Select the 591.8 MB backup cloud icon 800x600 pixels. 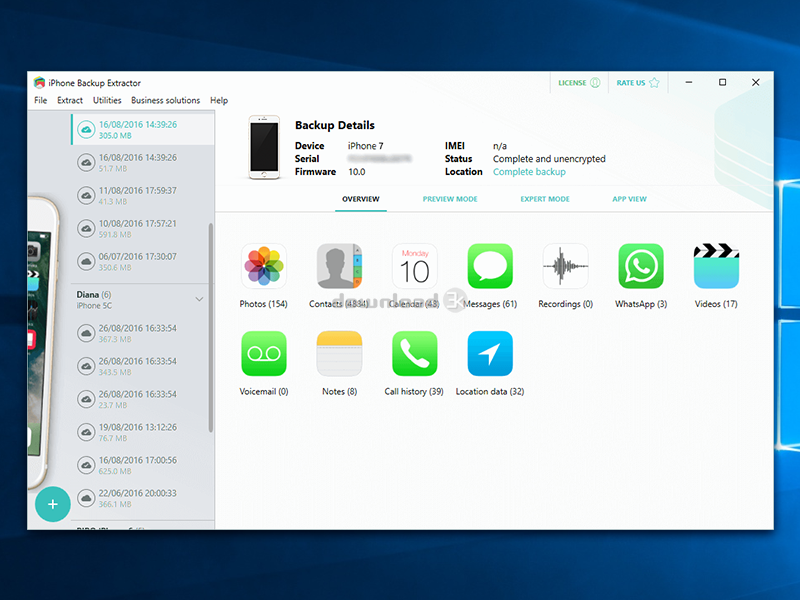(86, 229)
